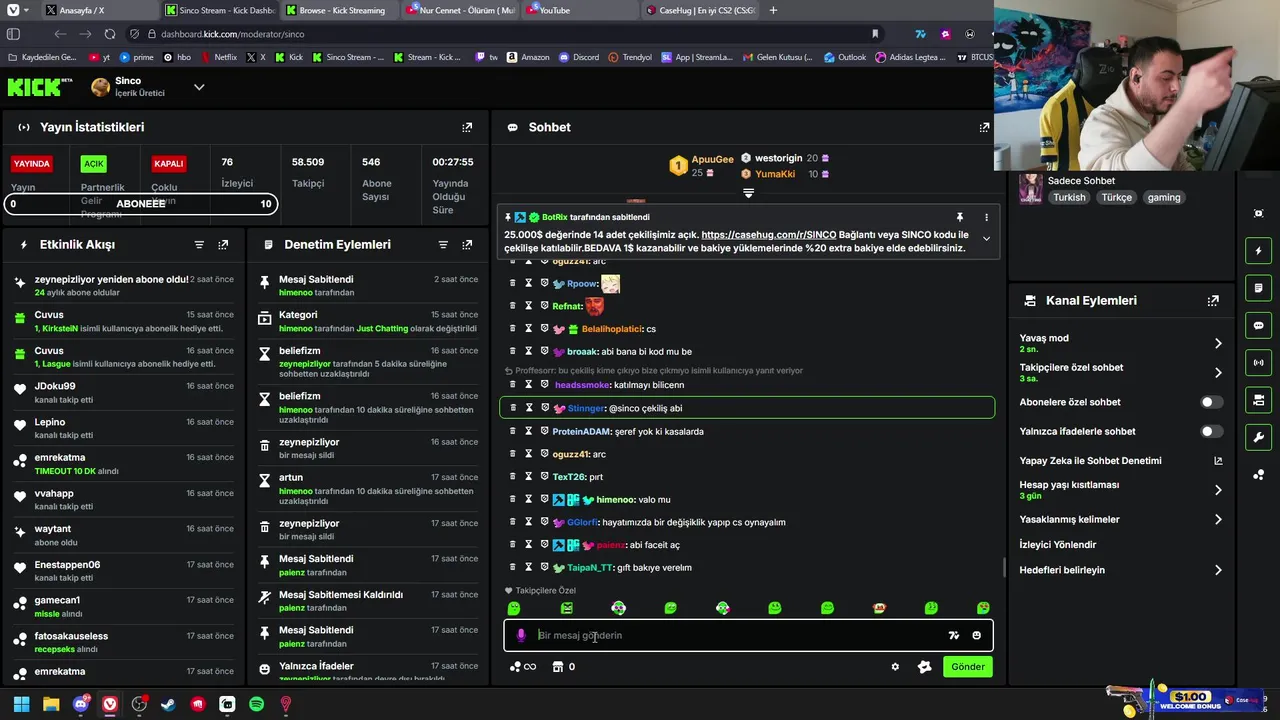Open Spotify from the taskbar

point(256,705)
